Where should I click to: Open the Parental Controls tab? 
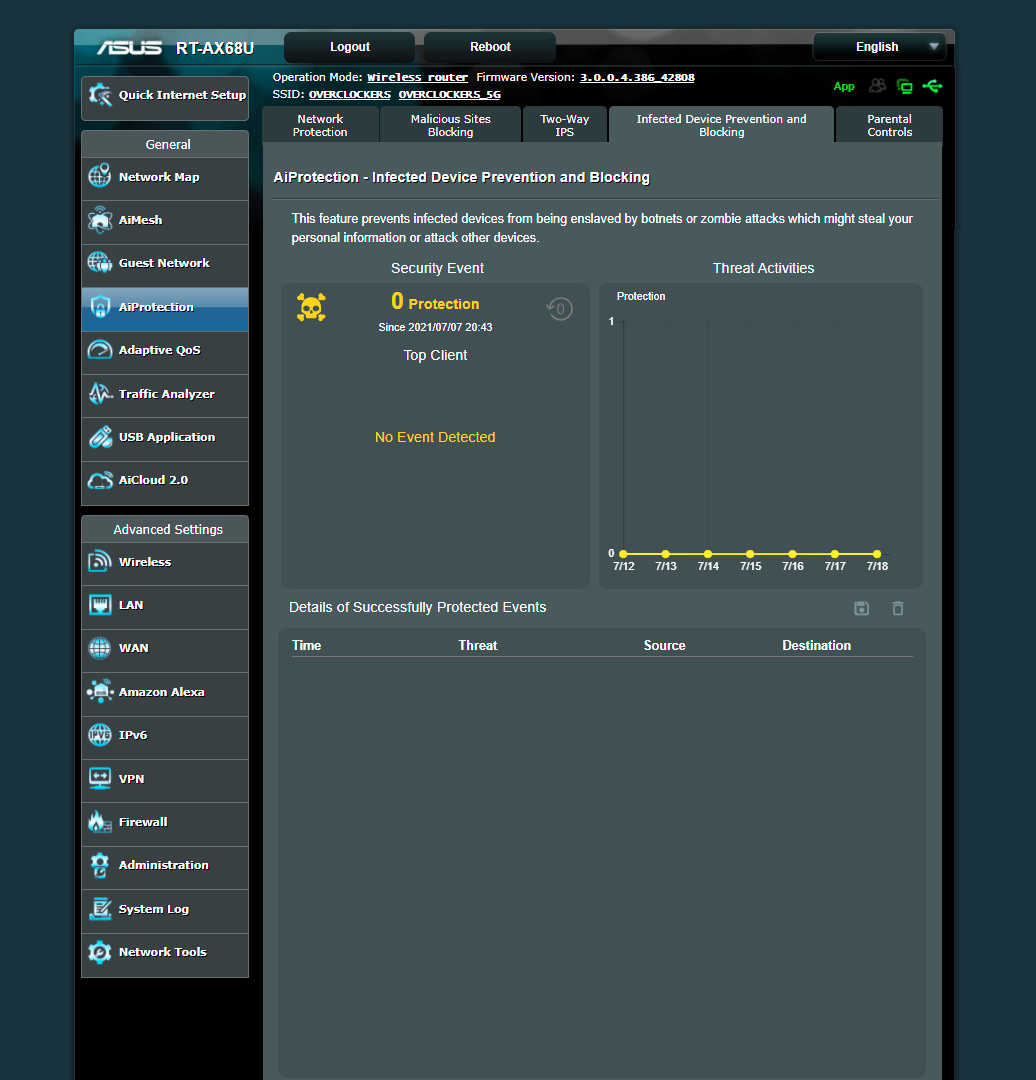pyautogui.click(x=889, y=125)
